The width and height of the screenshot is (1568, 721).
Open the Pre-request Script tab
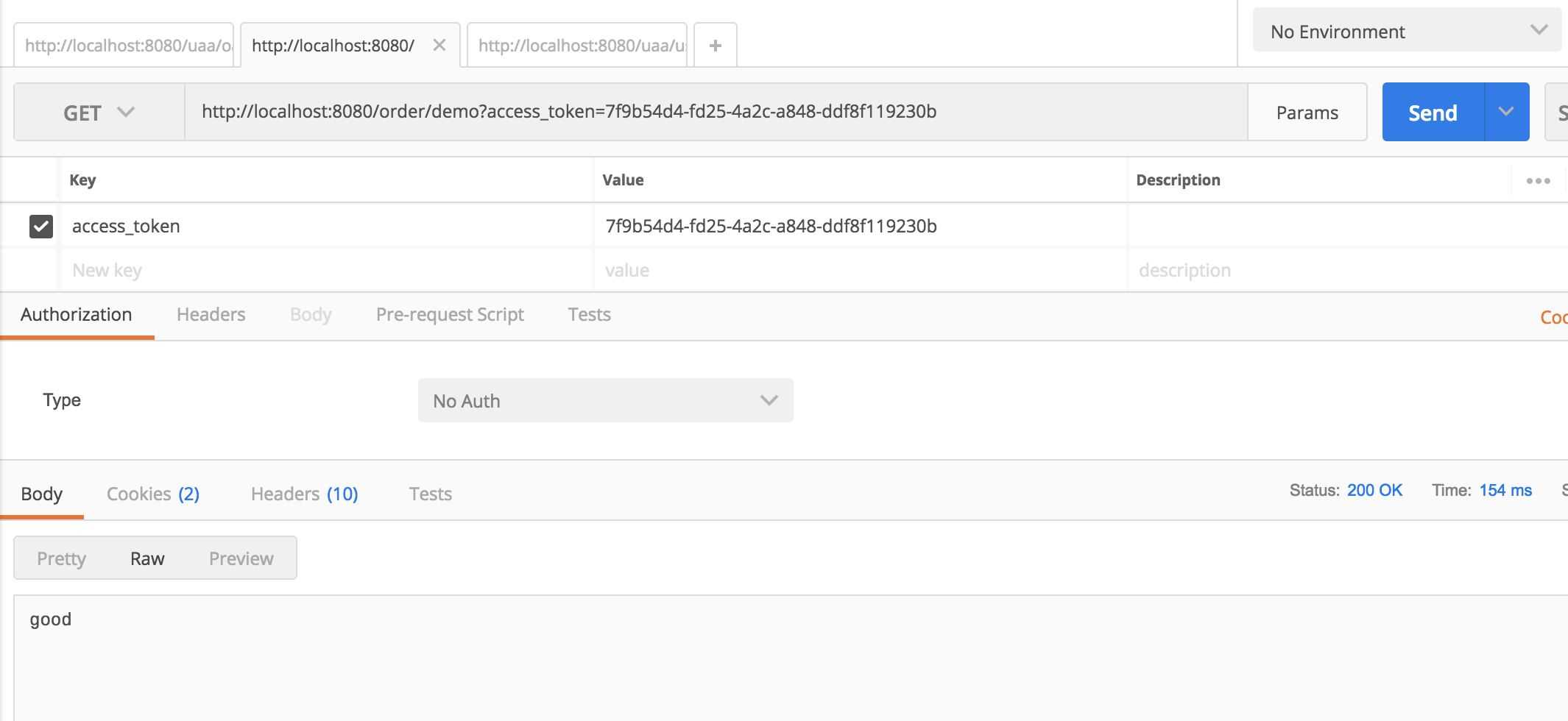pyautogui.click(x=450, y=315)
